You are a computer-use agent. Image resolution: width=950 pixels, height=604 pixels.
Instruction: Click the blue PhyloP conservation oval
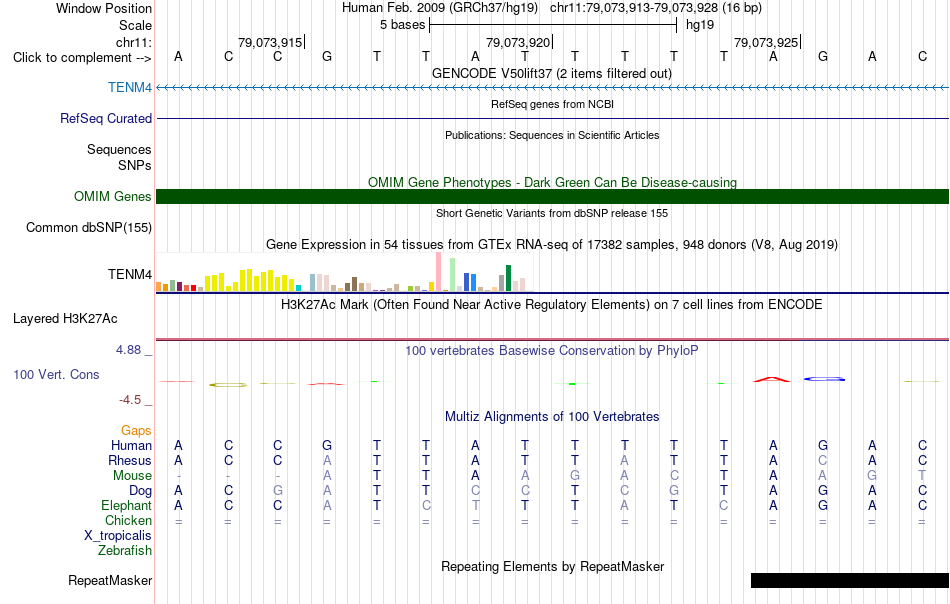click(824, 379)
